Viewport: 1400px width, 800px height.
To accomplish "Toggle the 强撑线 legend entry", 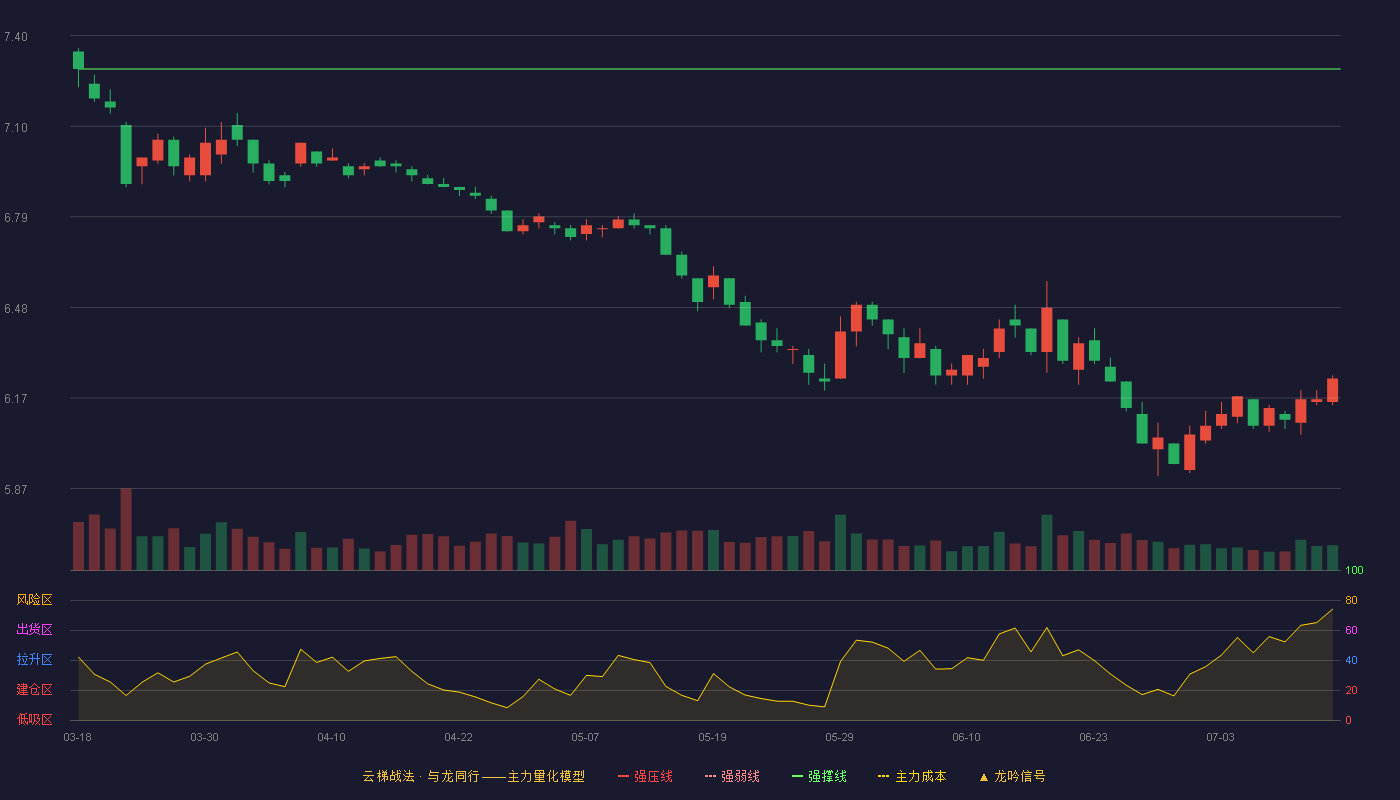I will coord(819,776).
